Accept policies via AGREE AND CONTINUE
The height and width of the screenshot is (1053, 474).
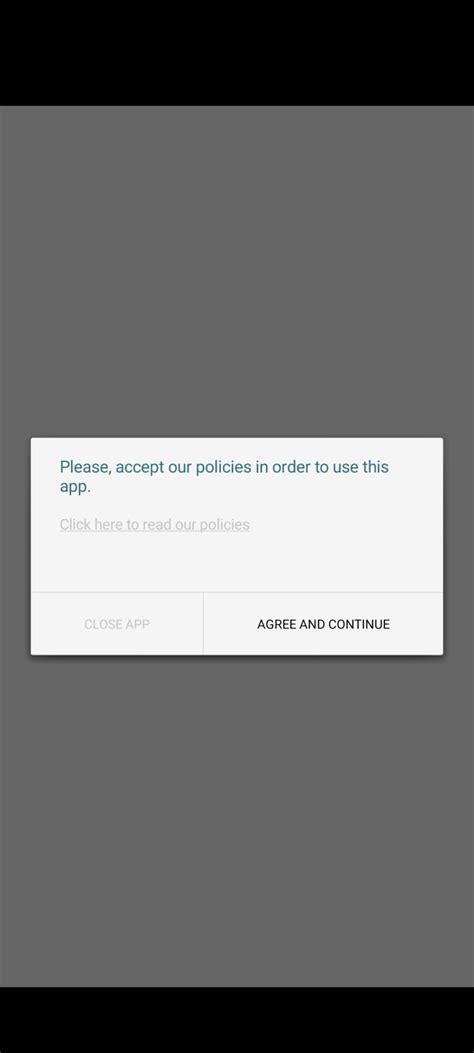[323, 624]
